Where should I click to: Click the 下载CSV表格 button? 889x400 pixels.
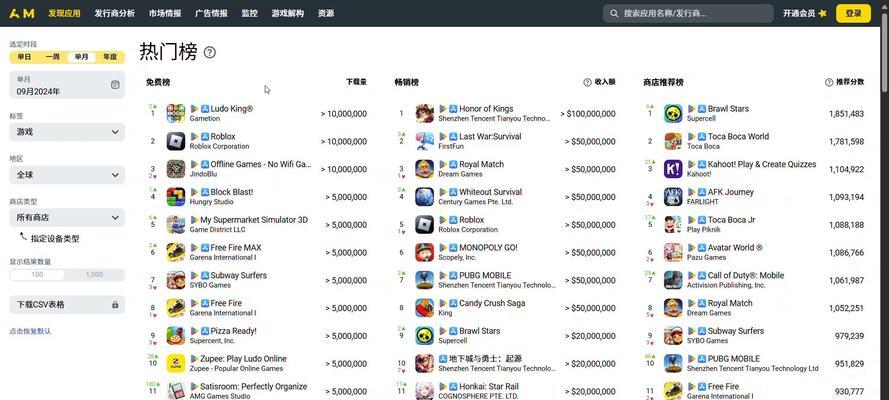[x=67, y=305]
